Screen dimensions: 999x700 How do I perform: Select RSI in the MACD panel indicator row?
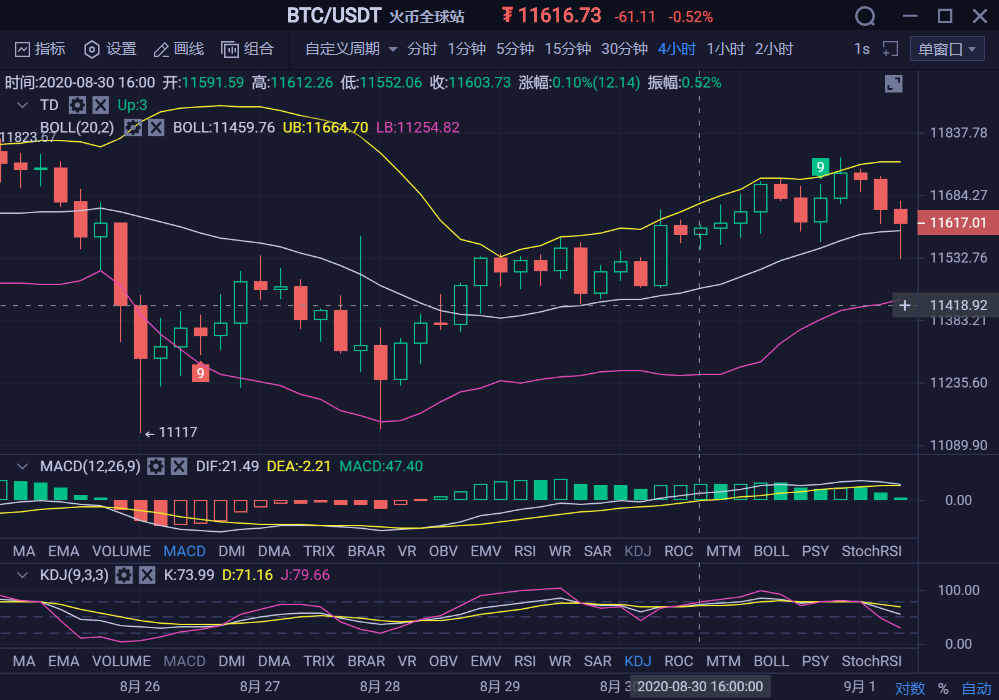tap(525, 551)
